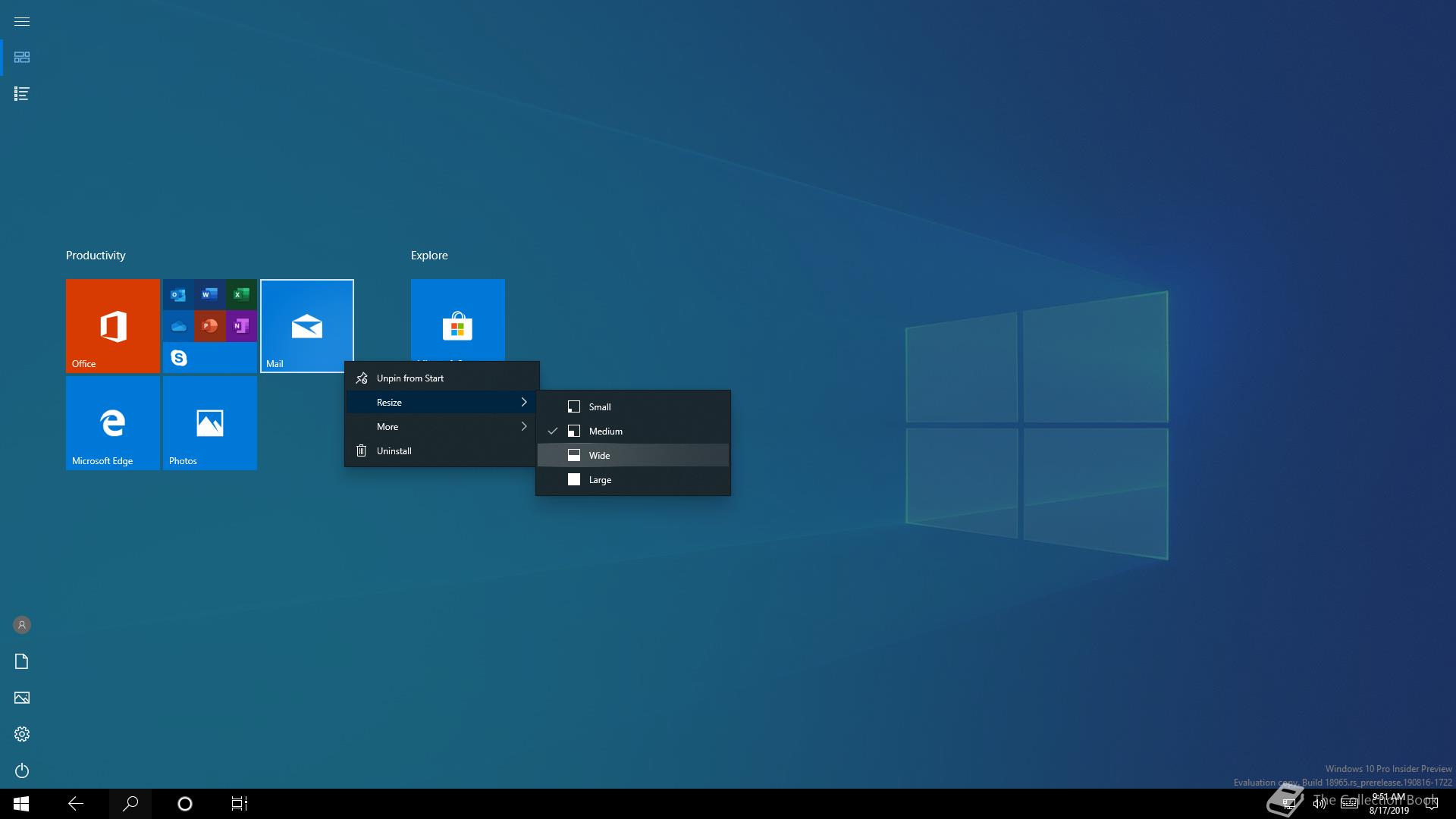Viewport: 1456px width, 819px height.
Task: Open the Documents shortcut in the Start sidebar
Action: click(x=22, y=661)
